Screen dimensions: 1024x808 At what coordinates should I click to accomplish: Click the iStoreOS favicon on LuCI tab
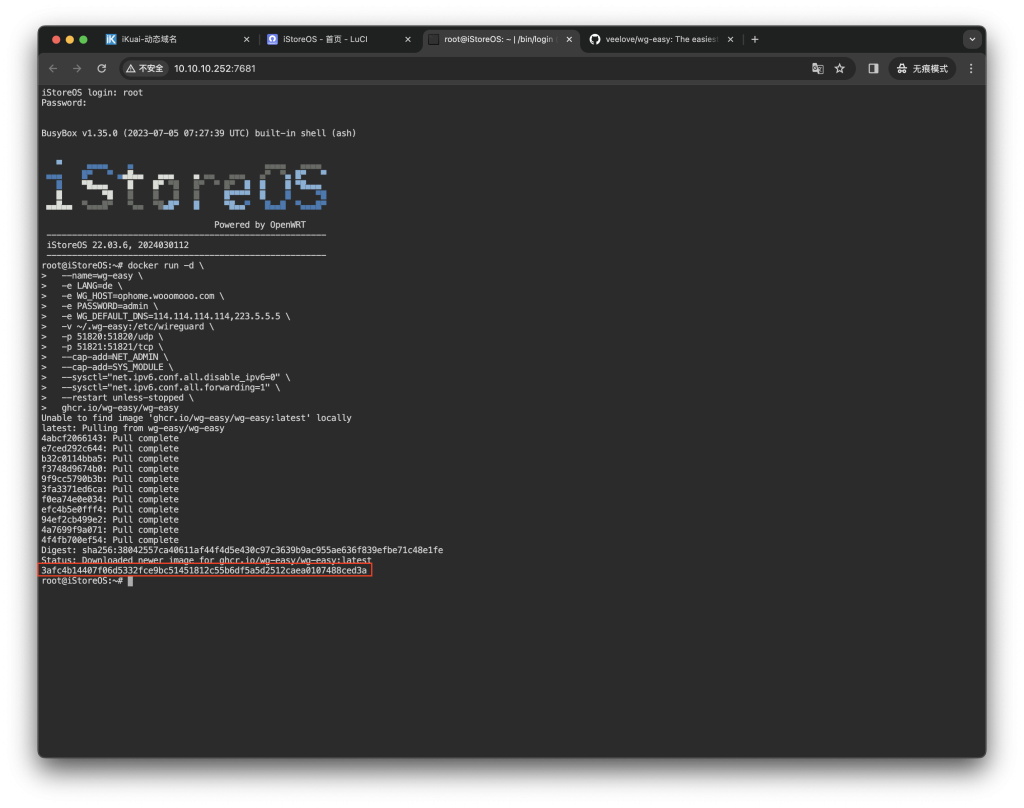tap(272, 39)
